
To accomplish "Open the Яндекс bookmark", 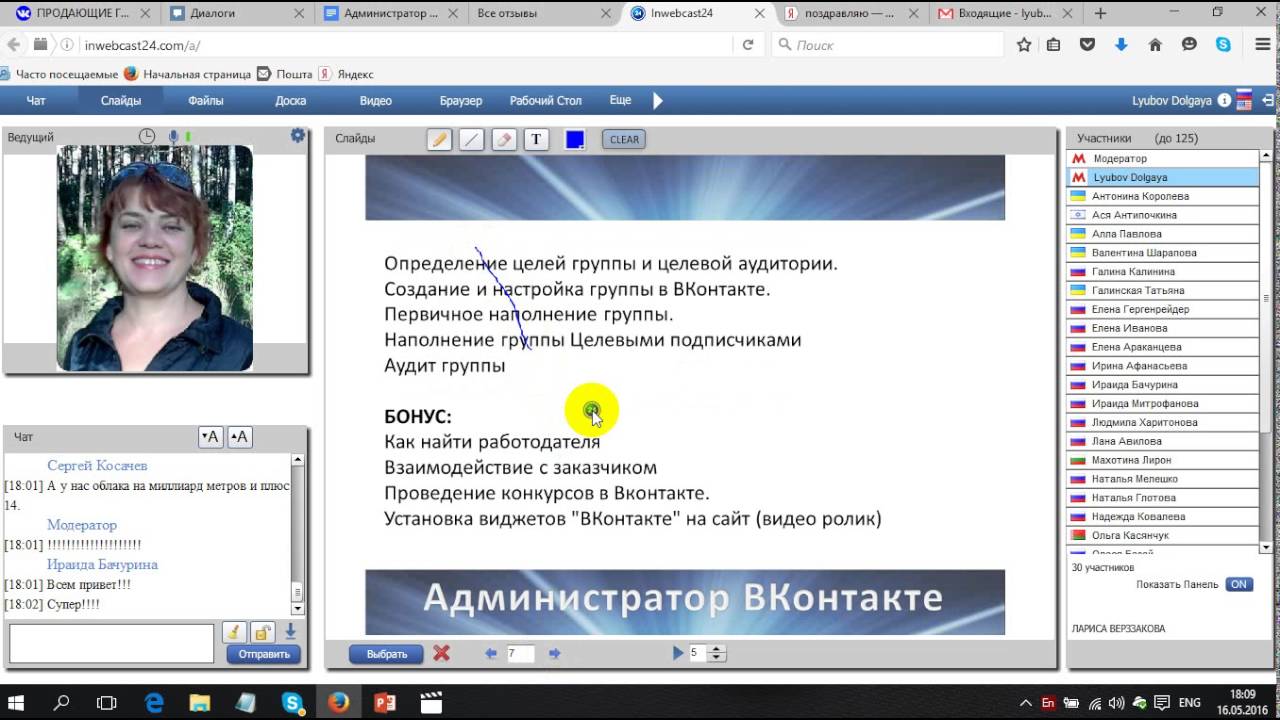I will click(x=346, y=74).
